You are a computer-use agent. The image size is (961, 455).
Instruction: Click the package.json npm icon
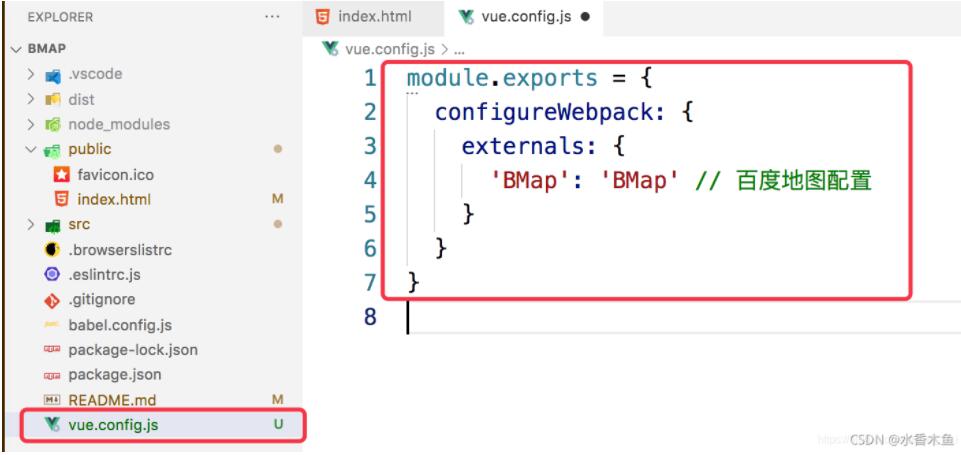point(53,375)
